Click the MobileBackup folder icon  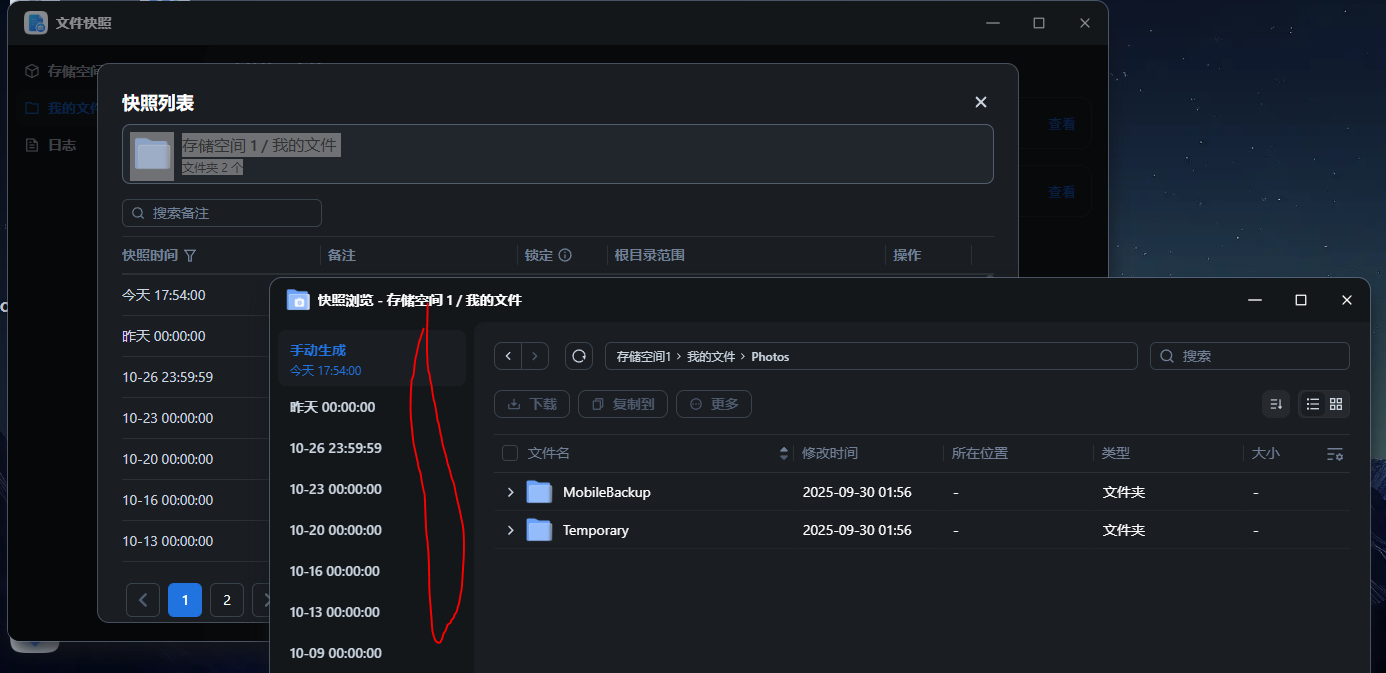540,492
